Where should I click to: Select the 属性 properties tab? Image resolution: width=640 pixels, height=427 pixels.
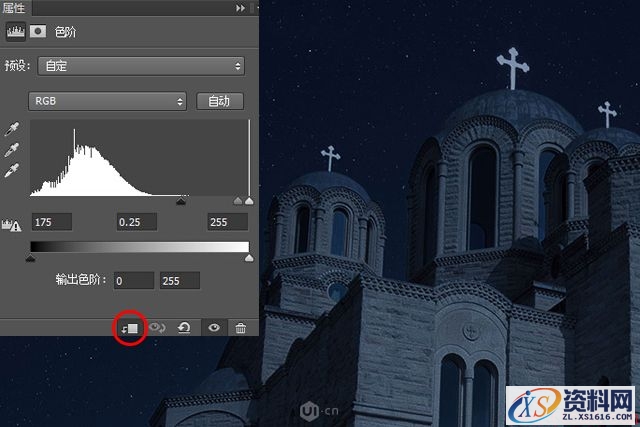[16, 7]
